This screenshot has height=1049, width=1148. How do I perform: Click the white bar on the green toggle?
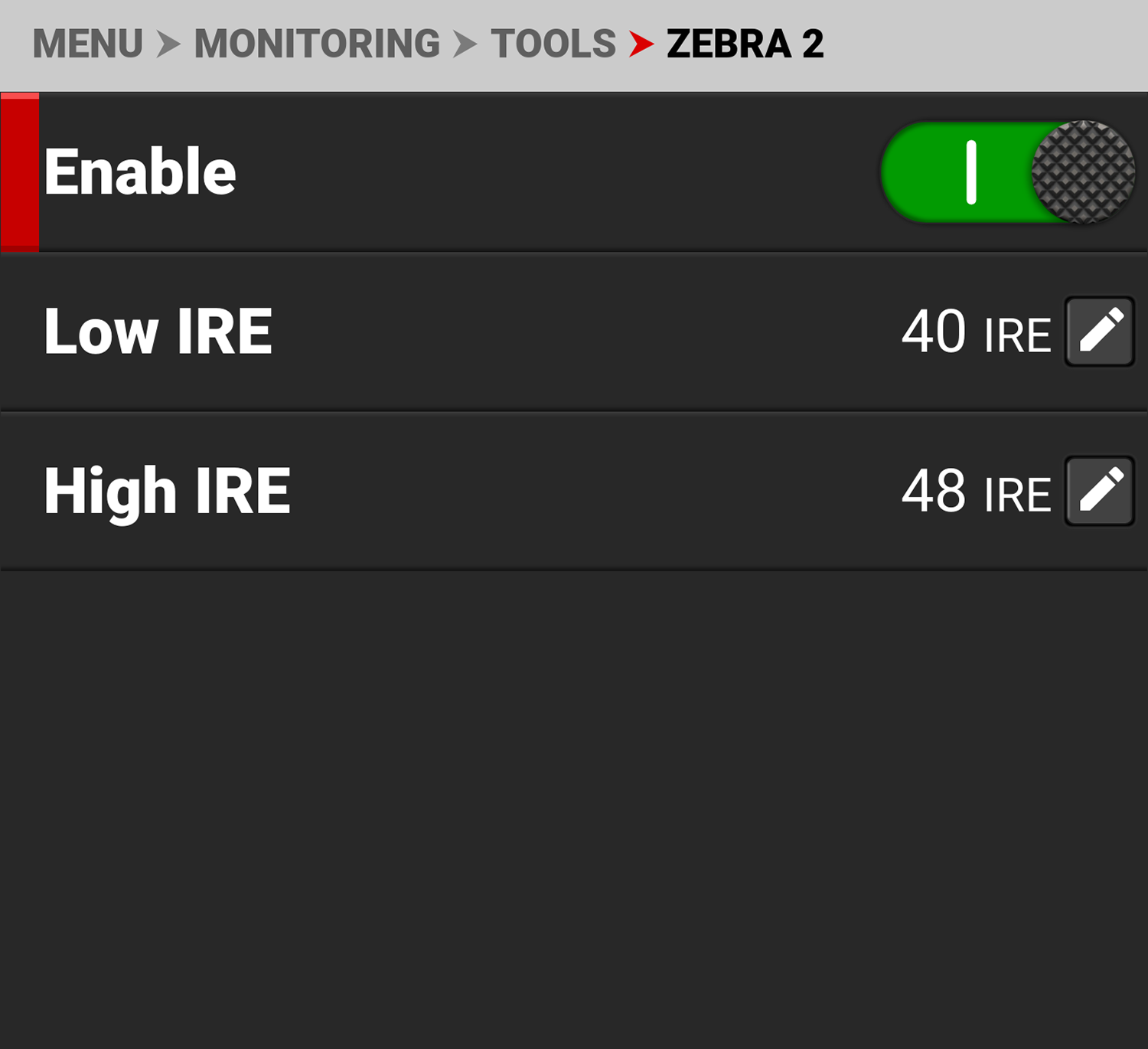[x=971, y=172]
